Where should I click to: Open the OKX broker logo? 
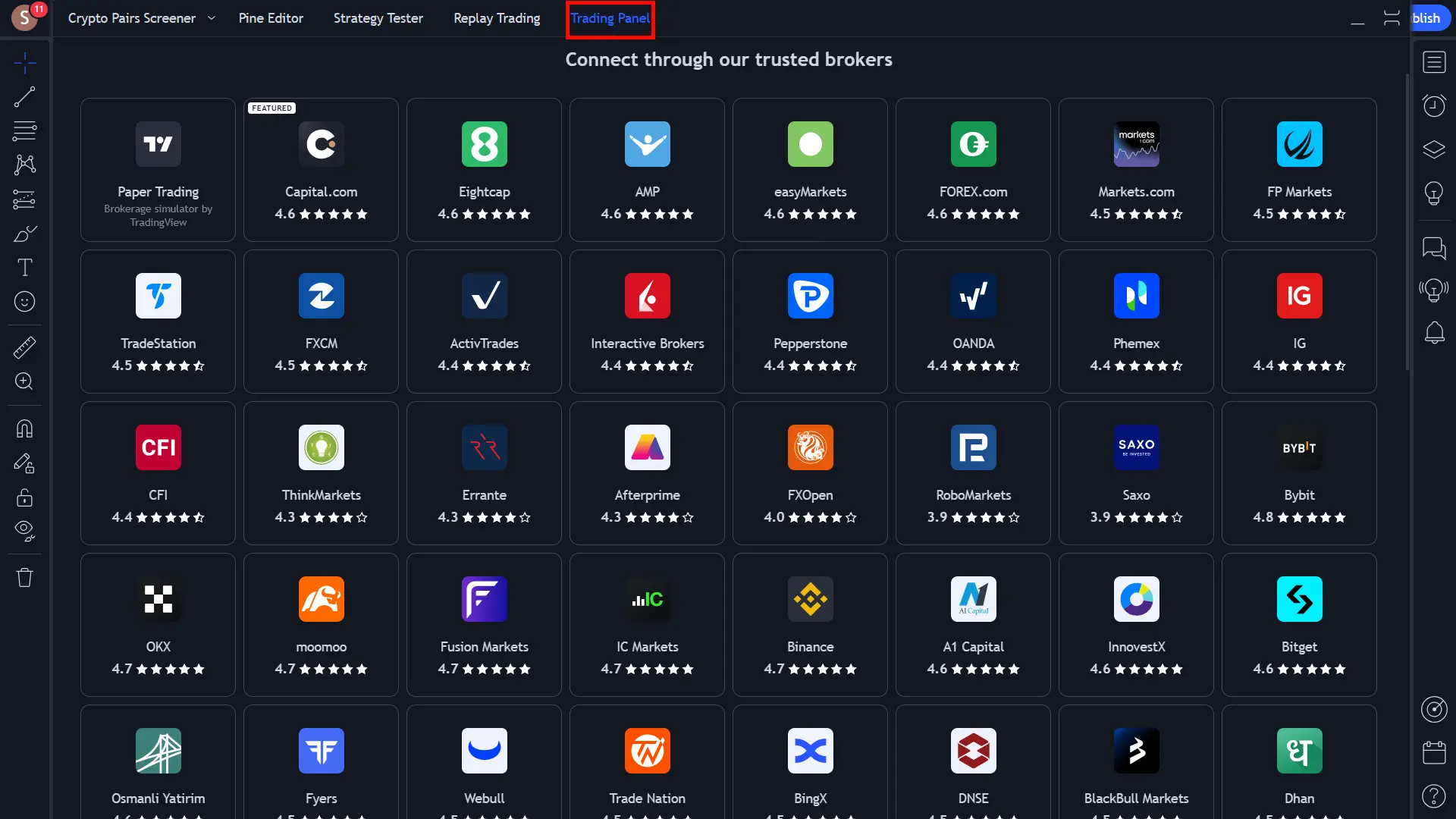(158, 599)
